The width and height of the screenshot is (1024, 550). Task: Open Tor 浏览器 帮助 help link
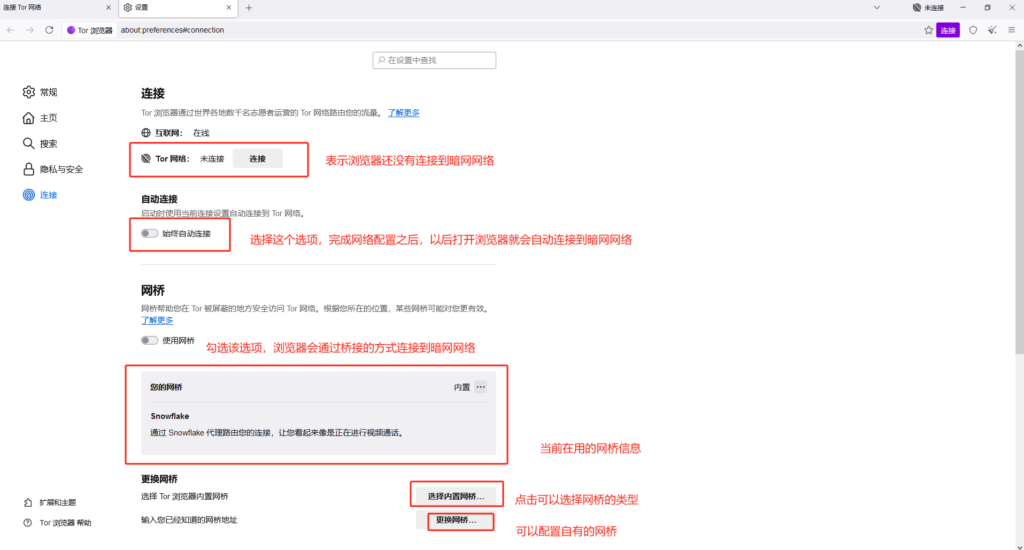click(57, 523)
